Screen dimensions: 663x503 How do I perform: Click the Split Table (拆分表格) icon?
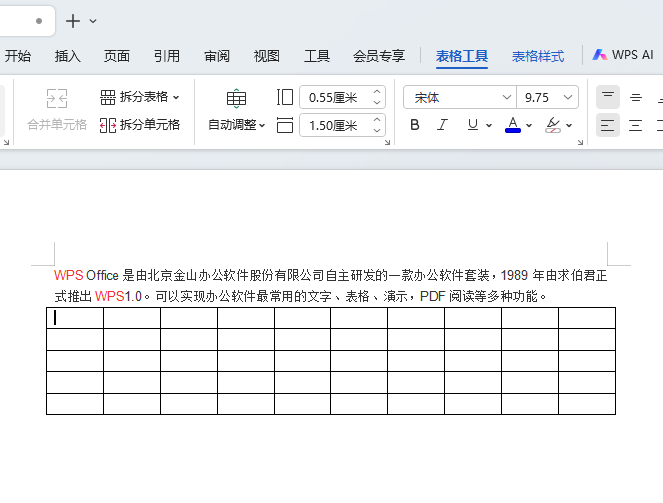[107, 97]
